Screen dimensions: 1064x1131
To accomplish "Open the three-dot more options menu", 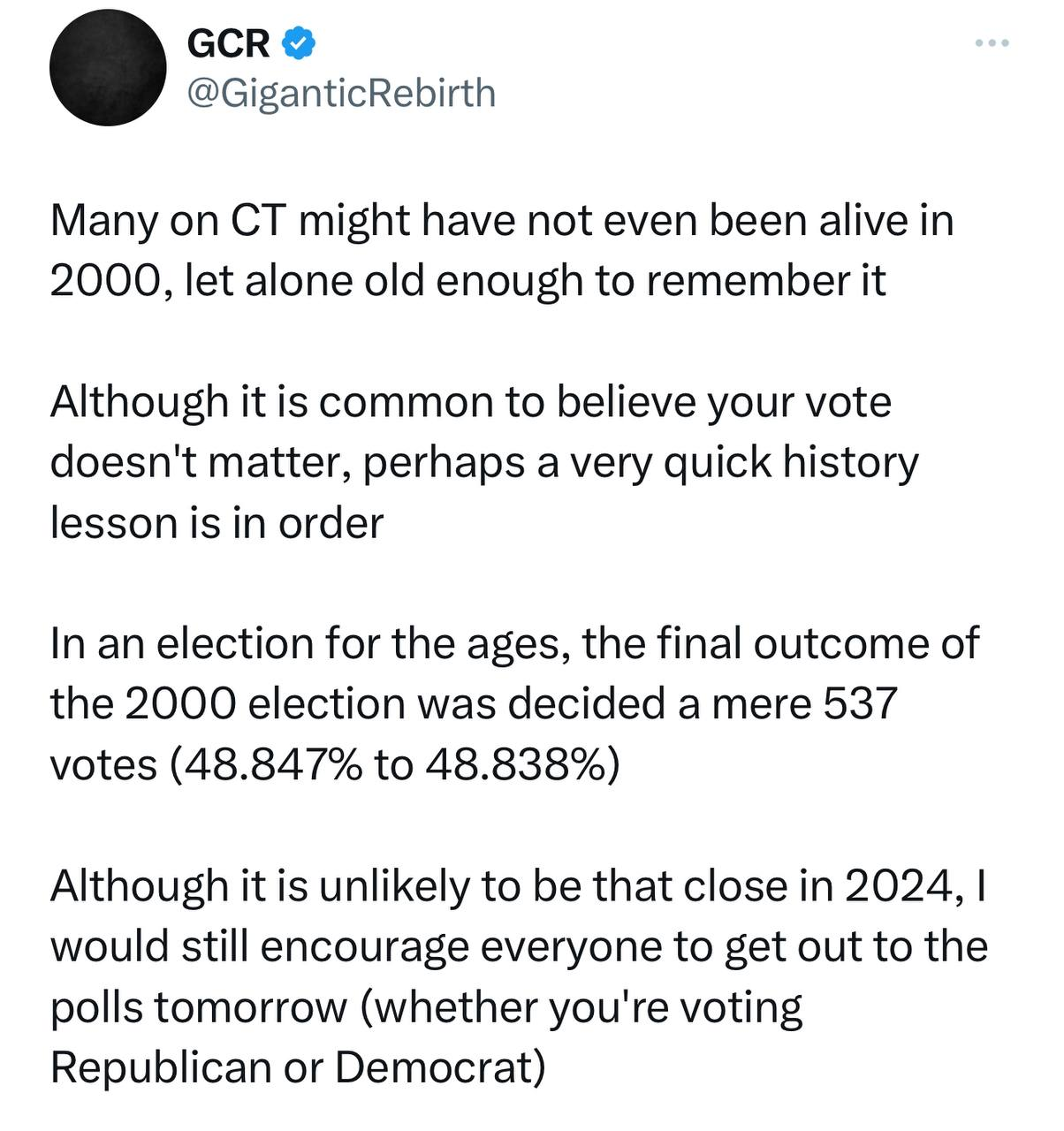I will 992,42.
